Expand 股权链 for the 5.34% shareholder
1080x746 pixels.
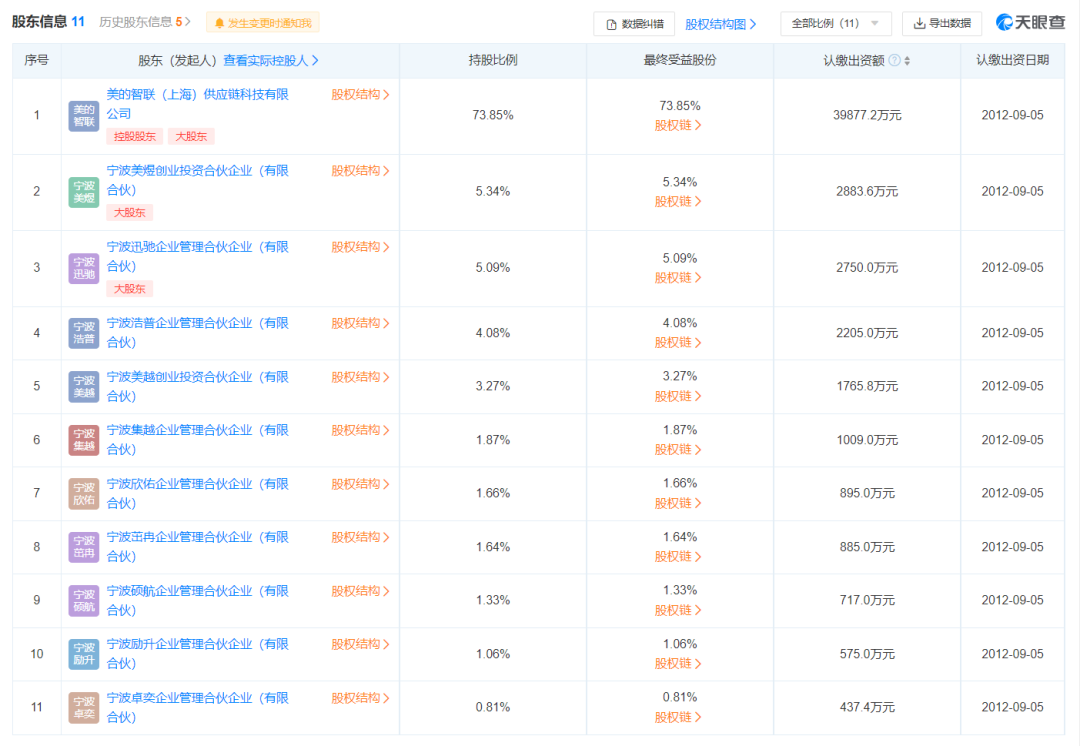coord(678,202)
